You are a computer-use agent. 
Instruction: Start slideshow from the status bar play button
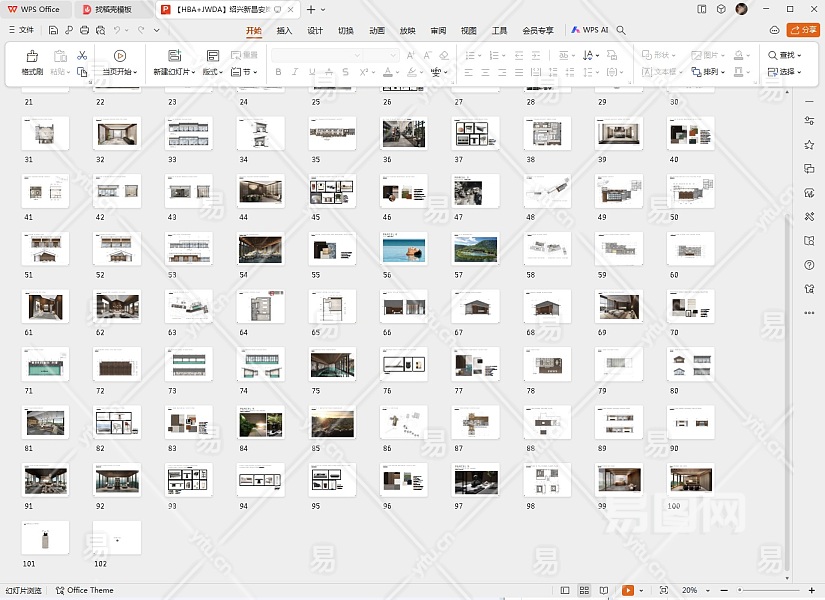628,591
